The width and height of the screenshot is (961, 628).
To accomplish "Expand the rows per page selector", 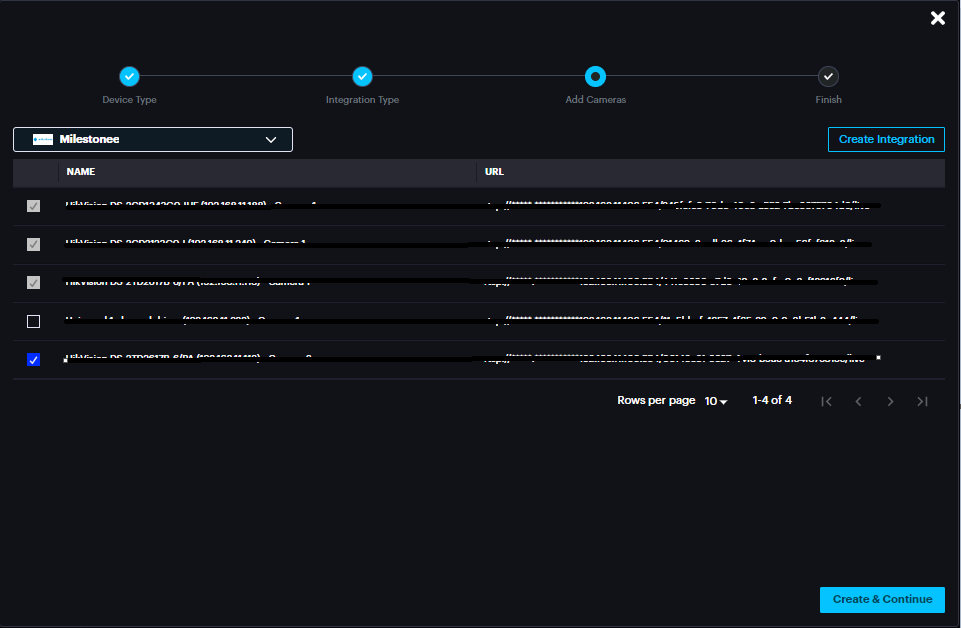I will 716,401.
